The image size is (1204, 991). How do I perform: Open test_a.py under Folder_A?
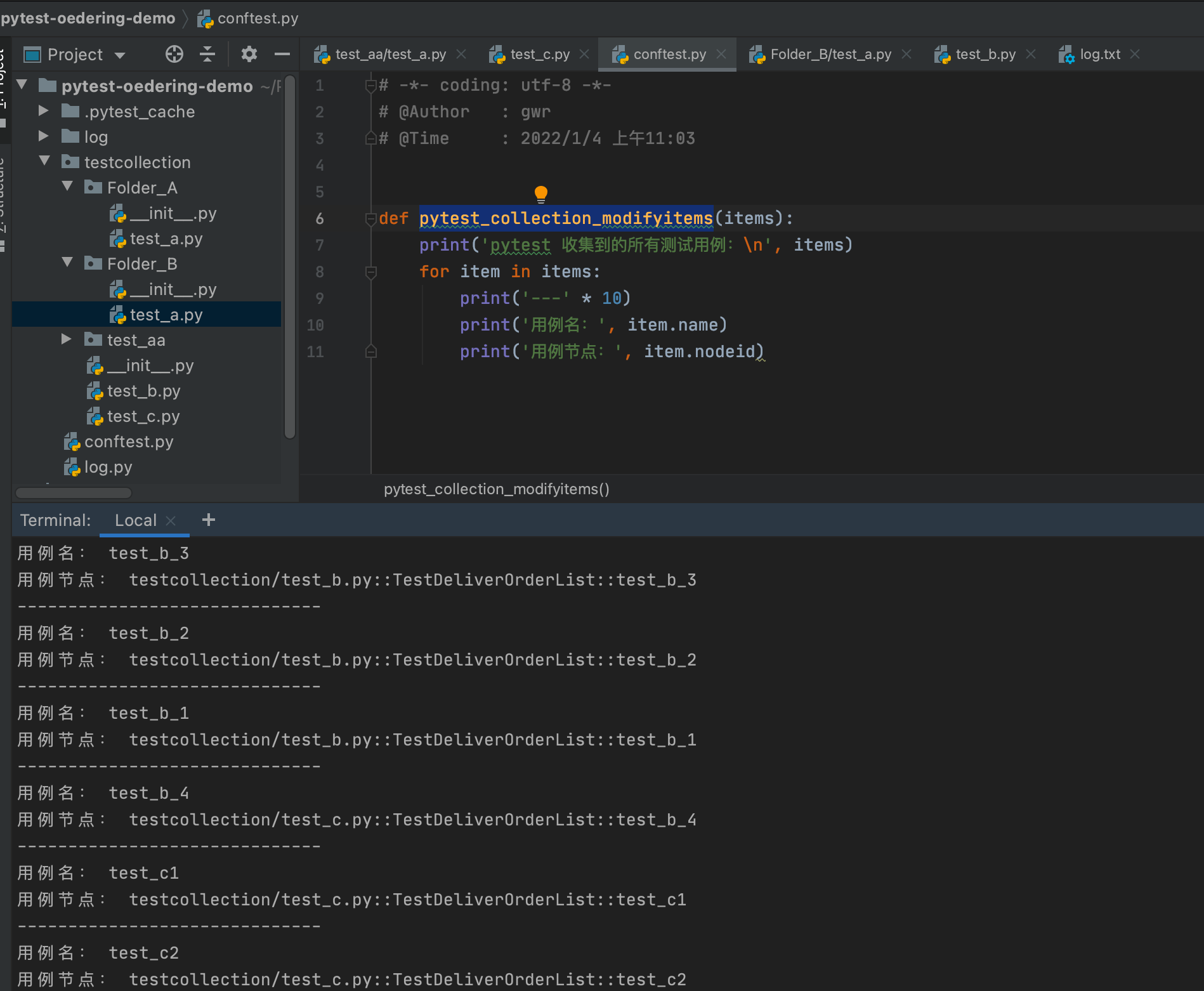coord(166,239)
